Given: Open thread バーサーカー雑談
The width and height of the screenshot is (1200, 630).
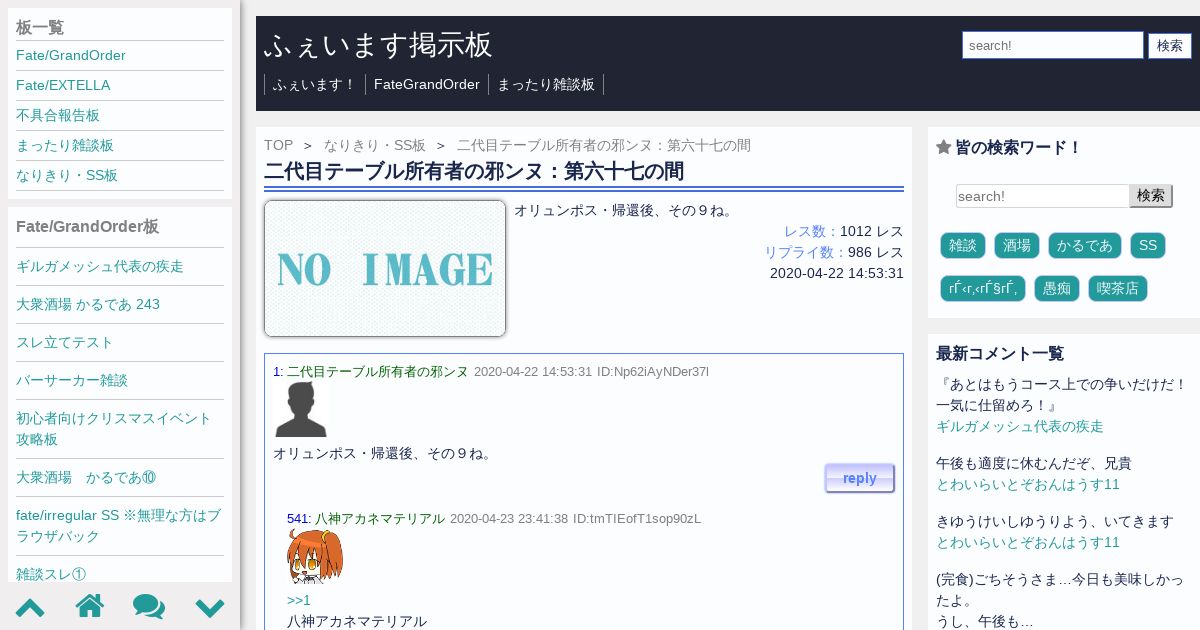Looking at the screenshot, I should pos(72,380).
